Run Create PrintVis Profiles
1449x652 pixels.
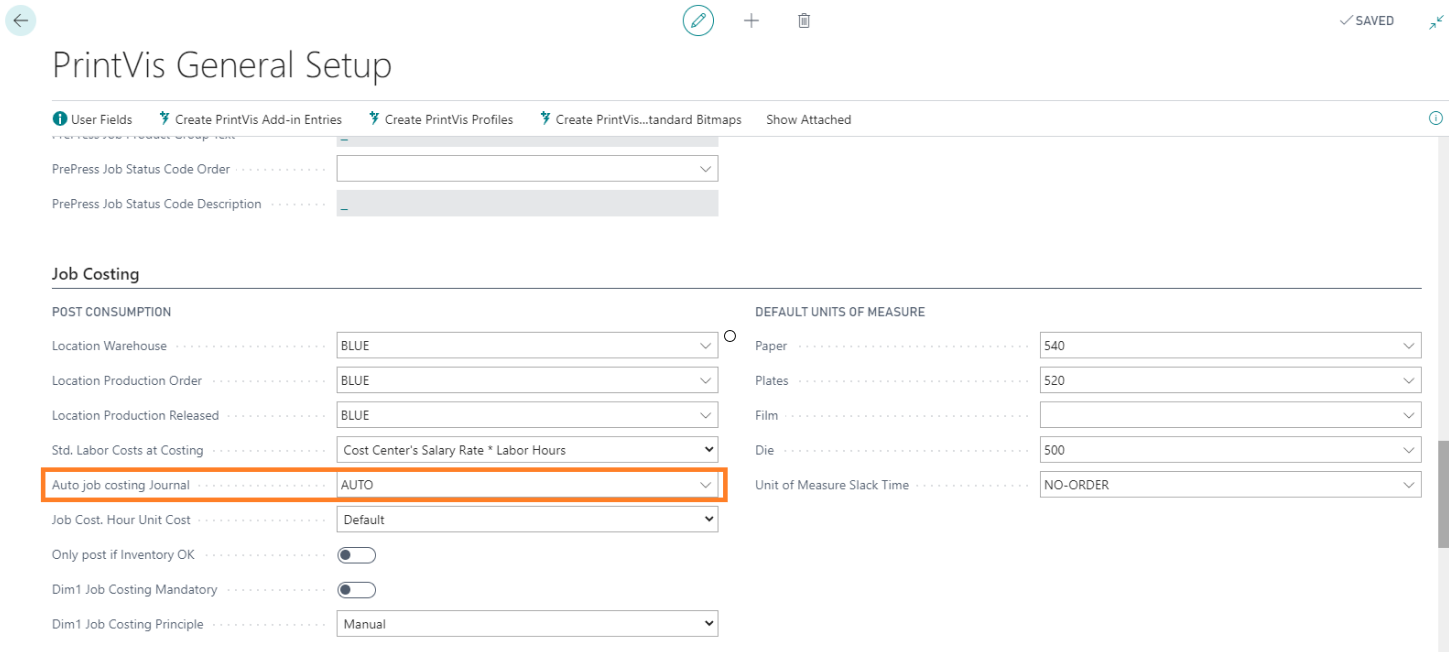point(441,119)
